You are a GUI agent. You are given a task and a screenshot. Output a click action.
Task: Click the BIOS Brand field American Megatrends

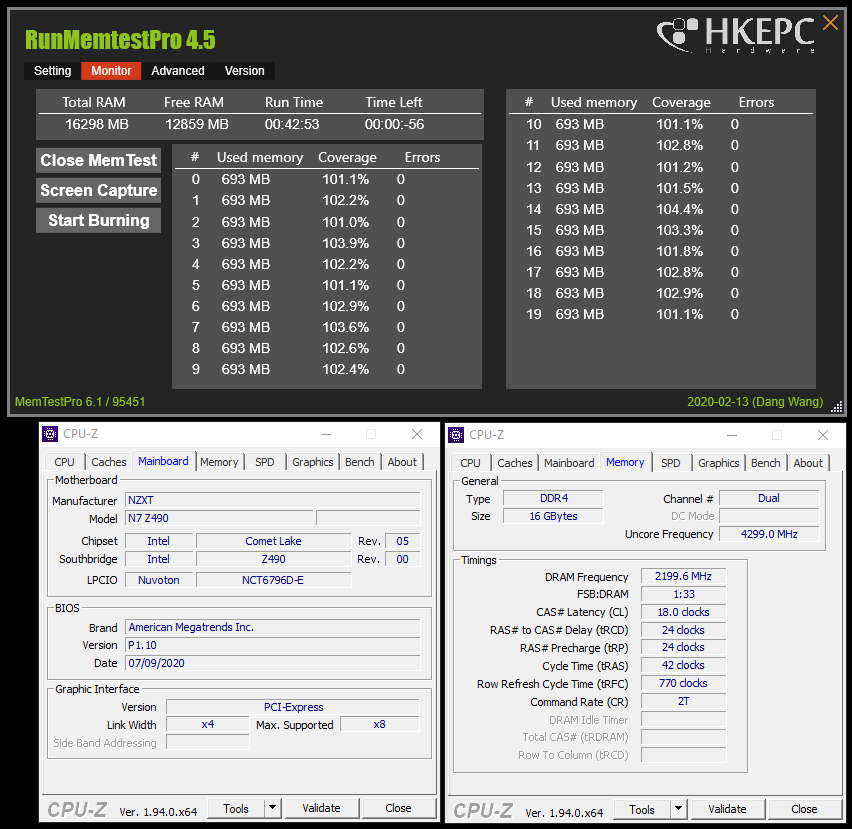273,627
